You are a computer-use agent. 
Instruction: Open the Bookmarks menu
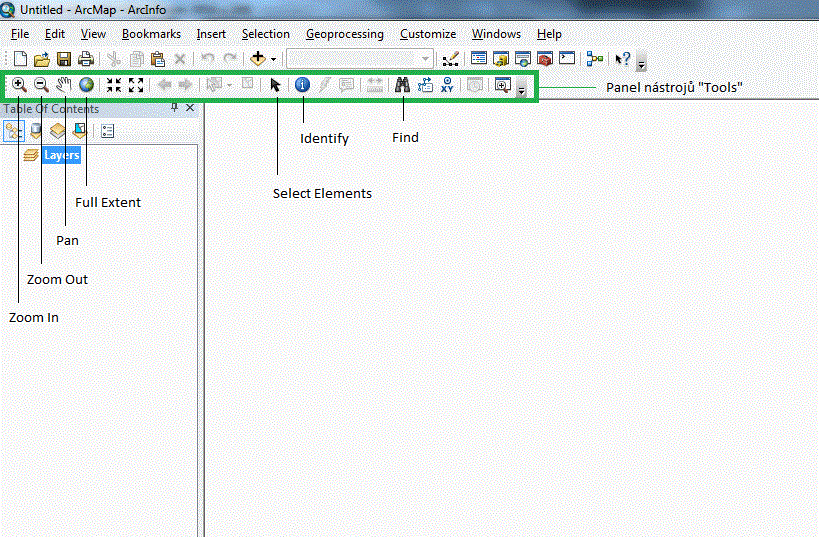pyautogui.click(x=151, y=34)
